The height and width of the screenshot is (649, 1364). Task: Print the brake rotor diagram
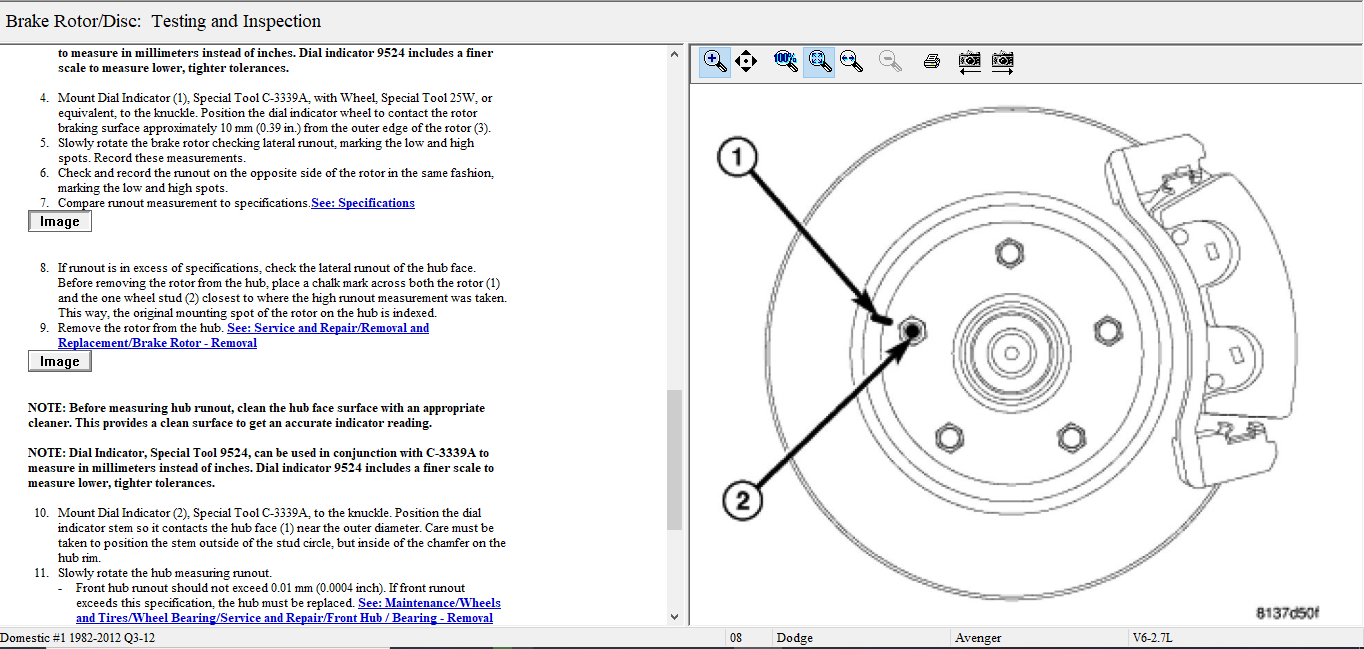click(x=932, y=61)
